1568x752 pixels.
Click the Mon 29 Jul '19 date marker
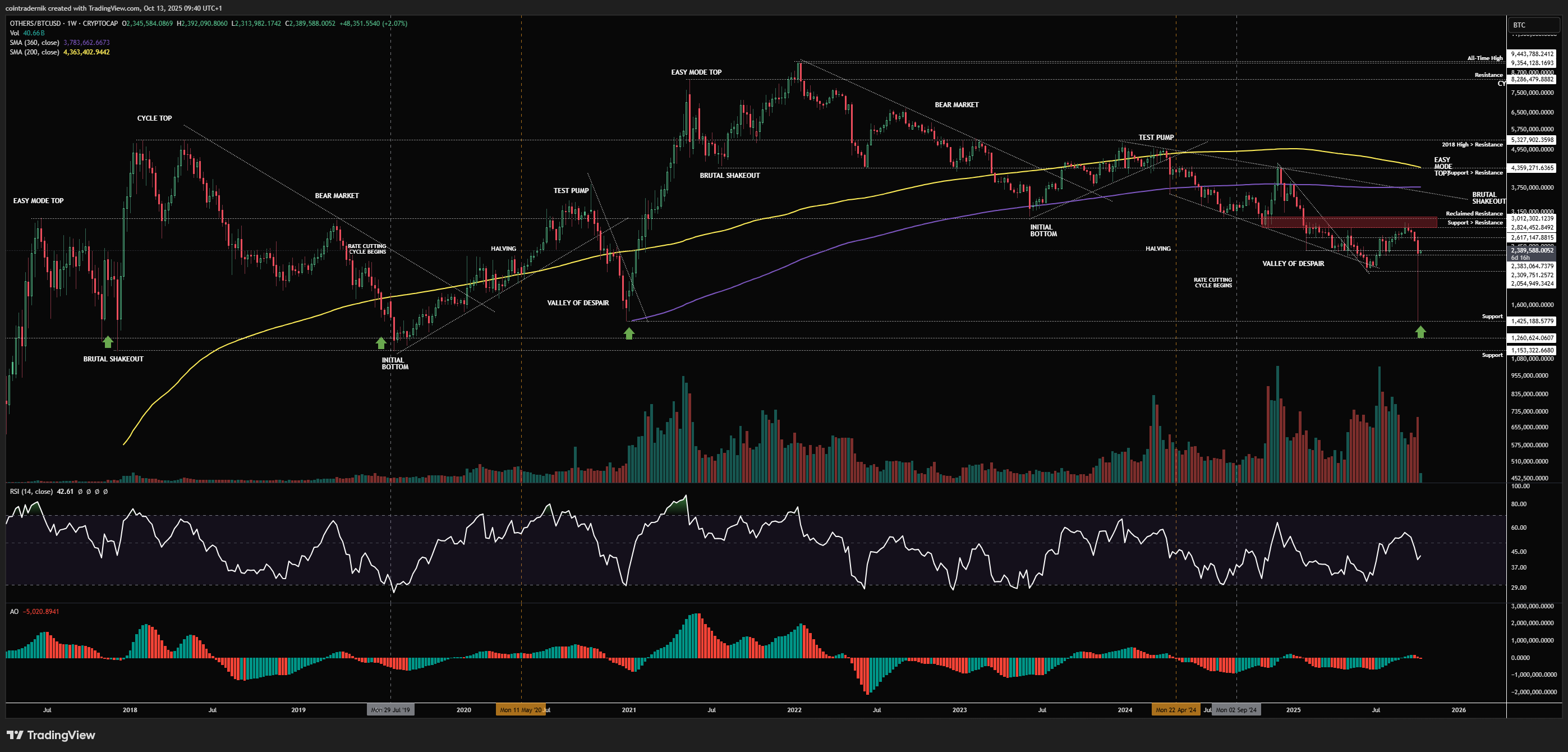pos(390,710)
